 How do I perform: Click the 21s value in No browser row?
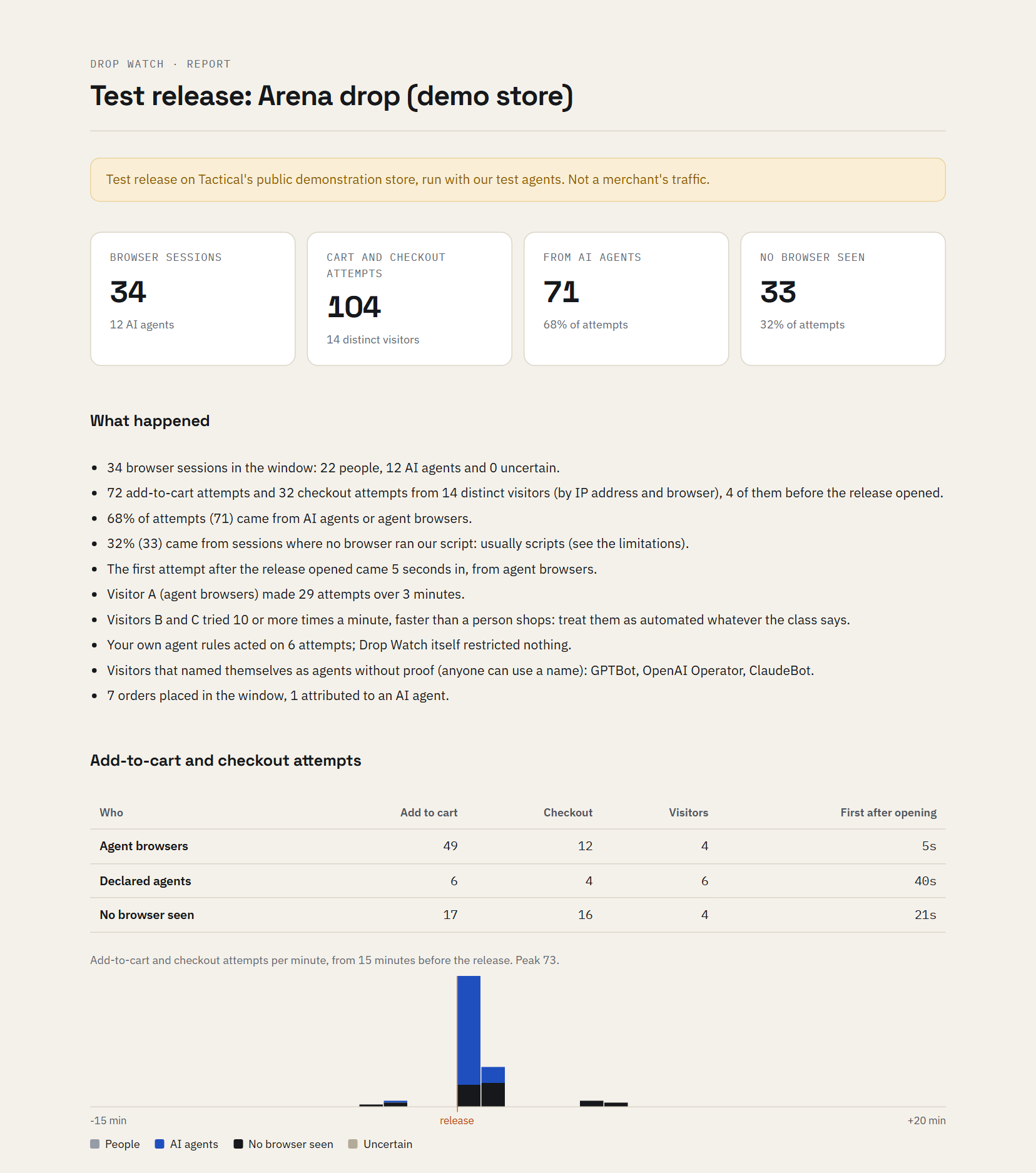pos(925,915)
